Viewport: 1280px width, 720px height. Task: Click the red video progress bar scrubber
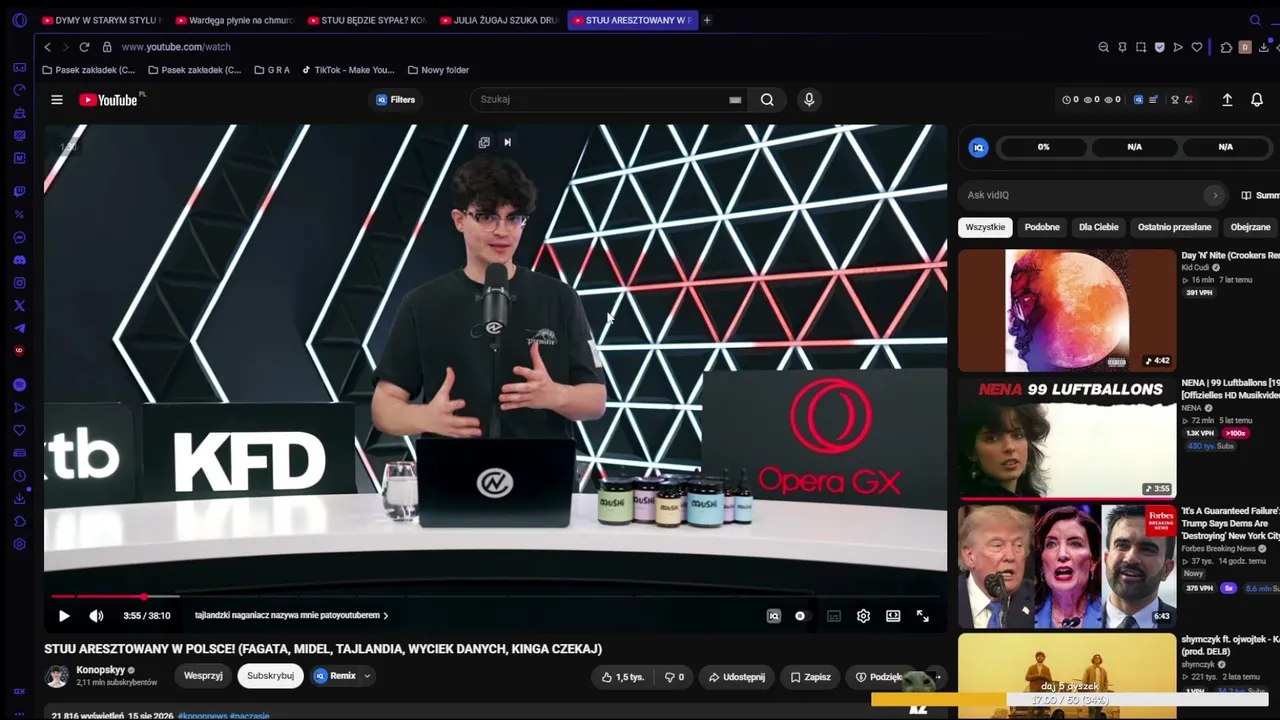click(x=144, y=597)
